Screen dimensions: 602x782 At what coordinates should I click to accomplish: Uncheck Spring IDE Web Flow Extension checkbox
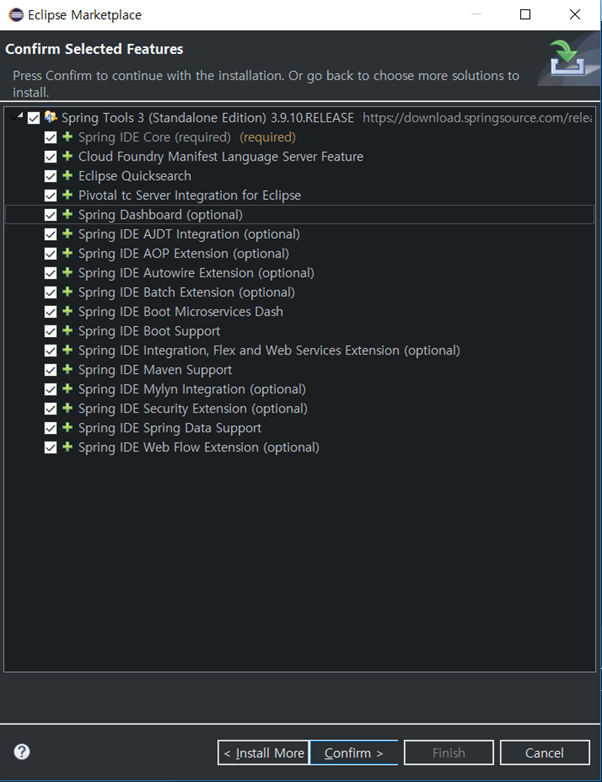[x=50, y=448]
